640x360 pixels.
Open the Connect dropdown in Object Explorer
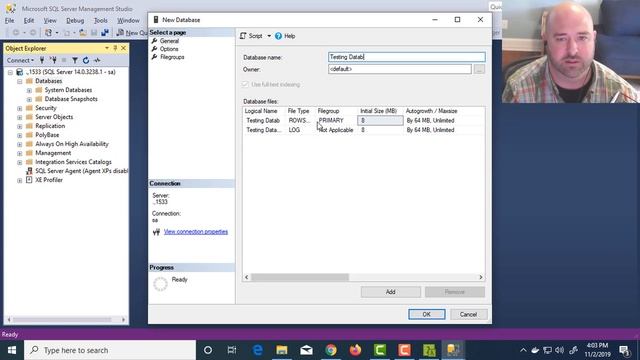[x=20, y=60]
